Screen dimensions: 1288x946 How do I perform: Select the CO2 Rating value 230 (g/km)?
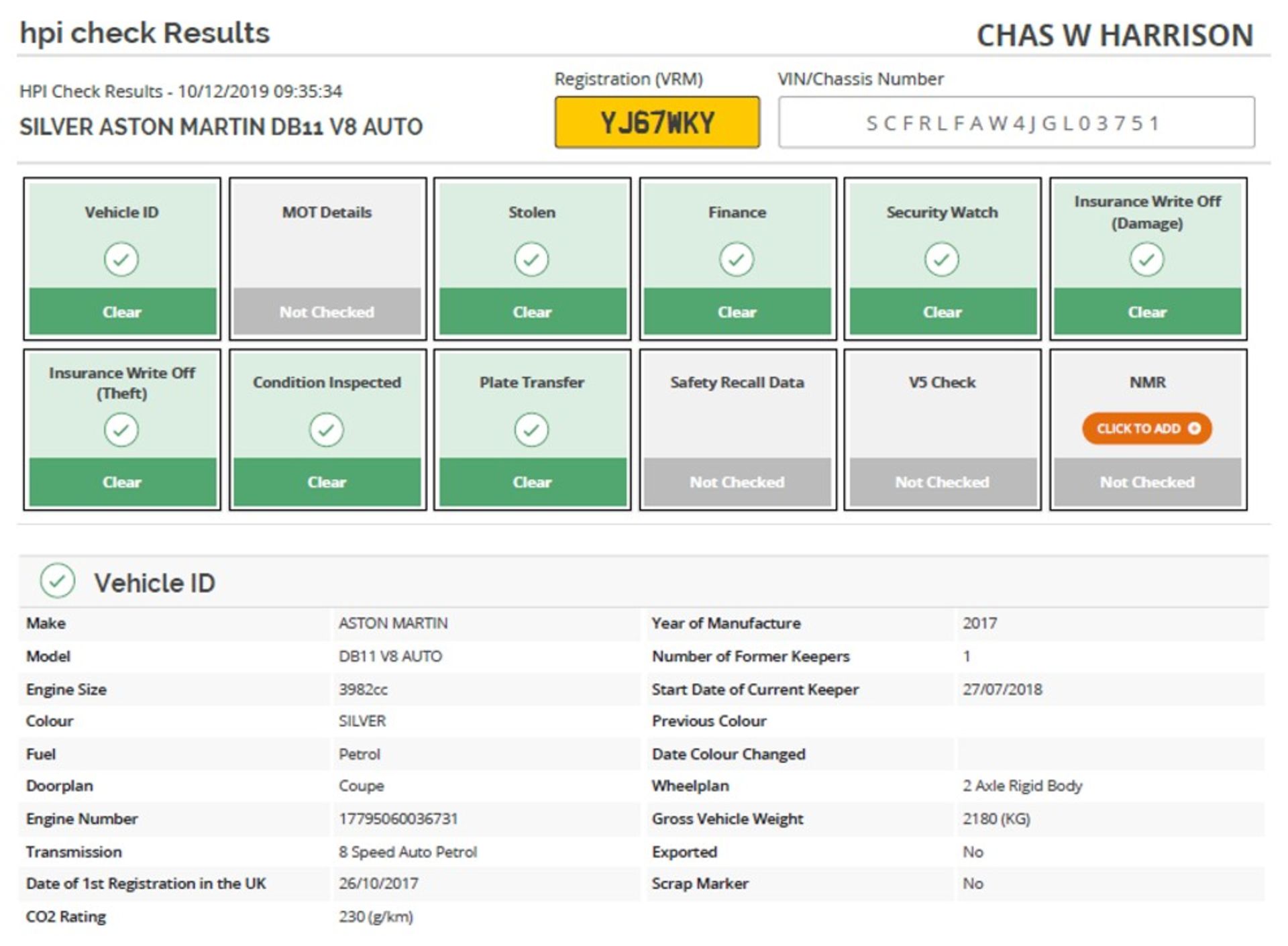(x=376, y=916)
